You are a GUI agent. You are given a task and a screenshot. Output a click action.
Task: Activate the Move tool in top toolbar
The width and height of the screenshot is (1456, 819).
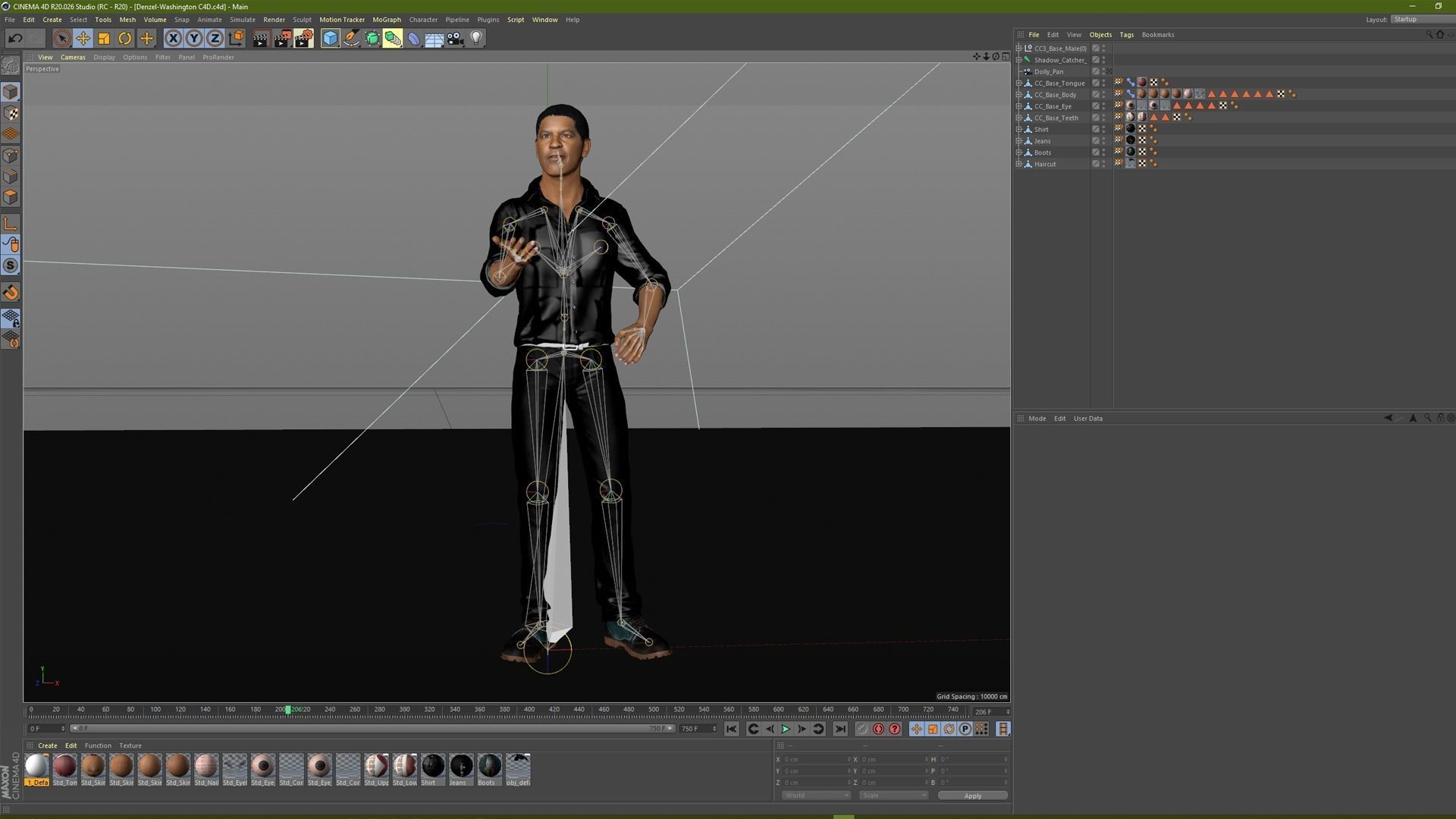click(83, 38)
